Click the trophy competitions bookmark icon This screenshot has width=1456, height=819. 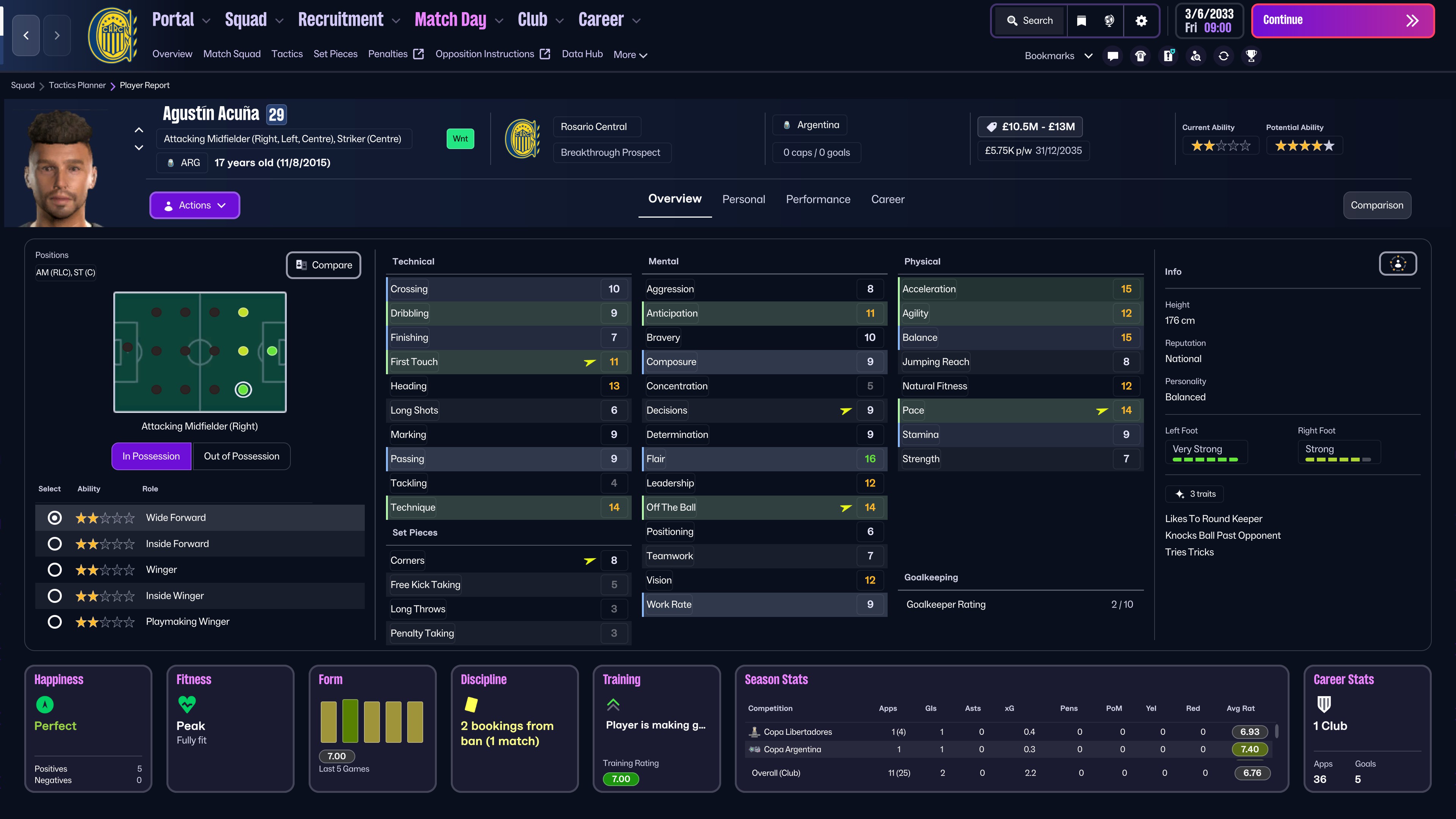point(1251,55)
